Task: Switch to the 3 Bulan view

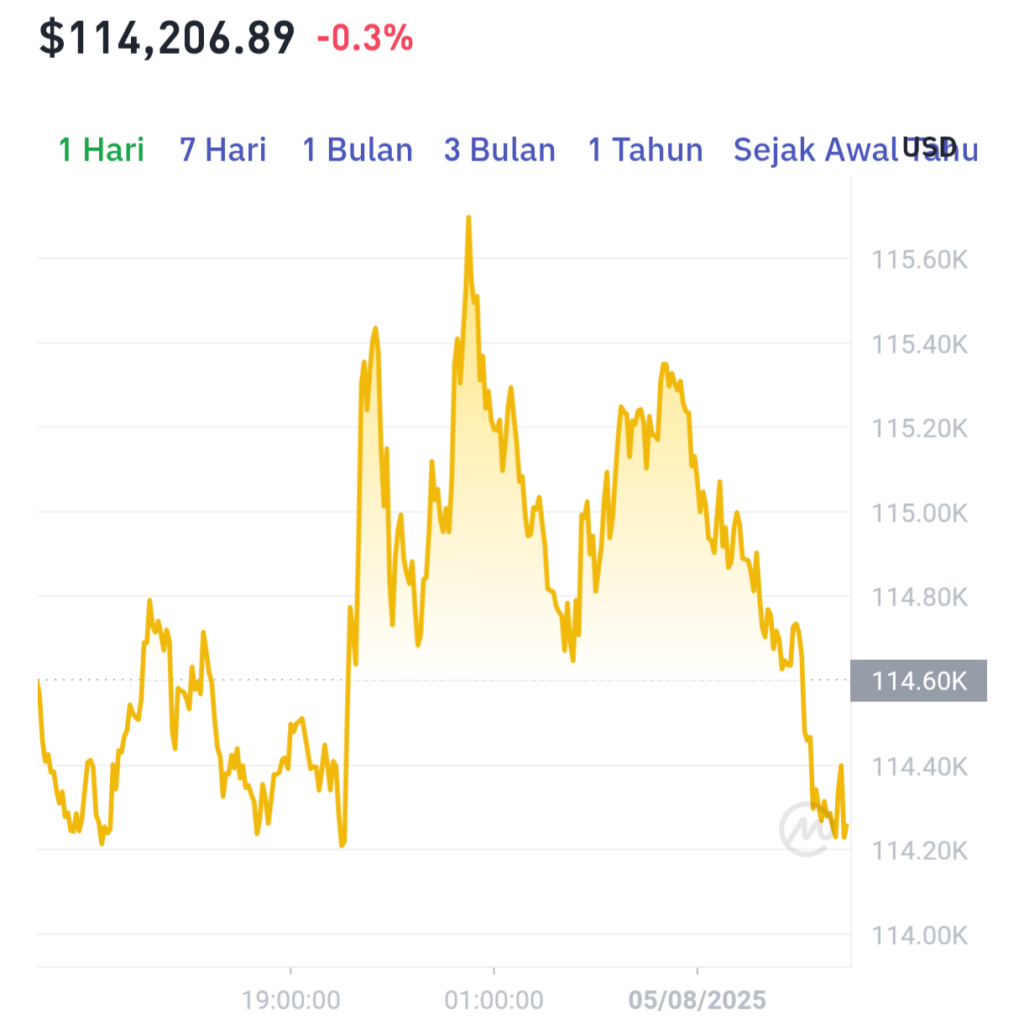Action: pos(500,150)
